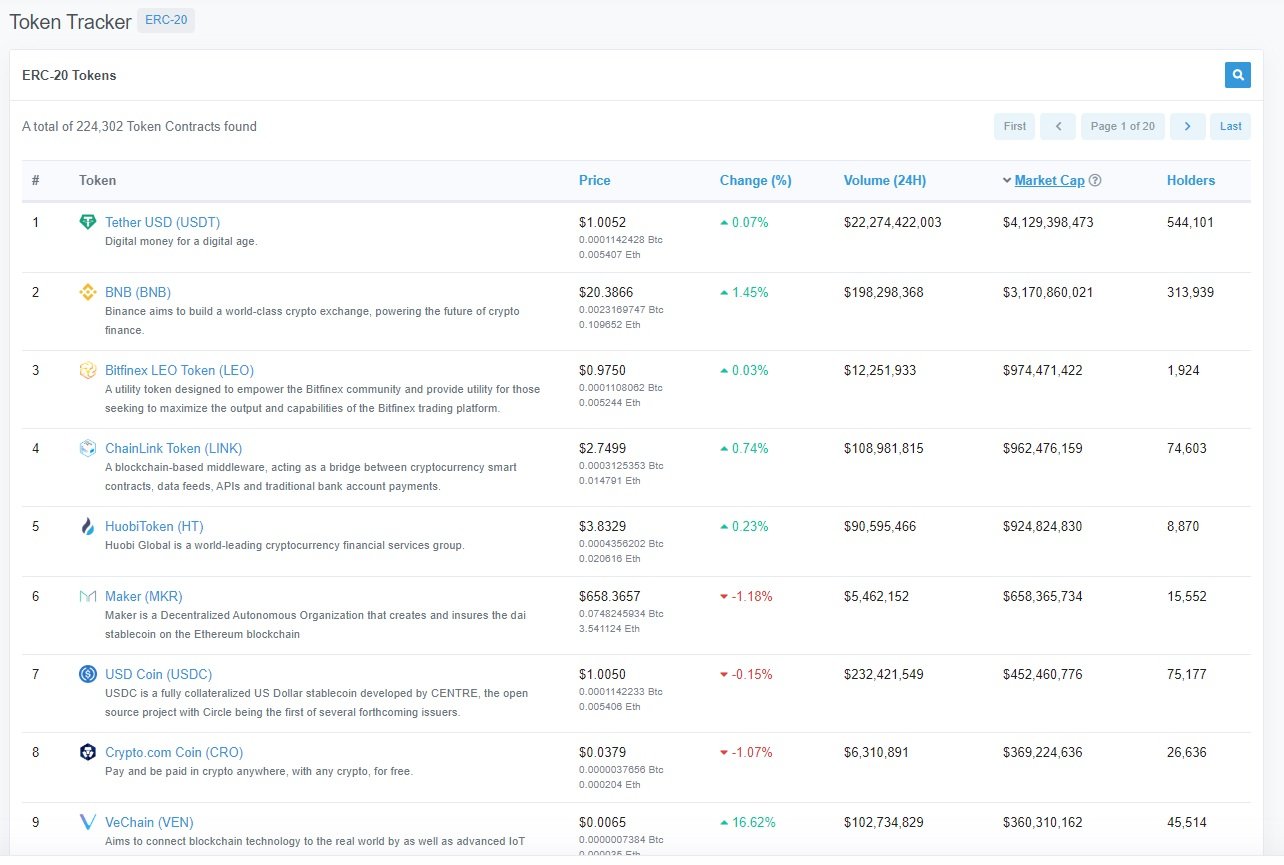Click the 1,924 holders count
The image size is (1284, 865).
[x=1183, y=370]
